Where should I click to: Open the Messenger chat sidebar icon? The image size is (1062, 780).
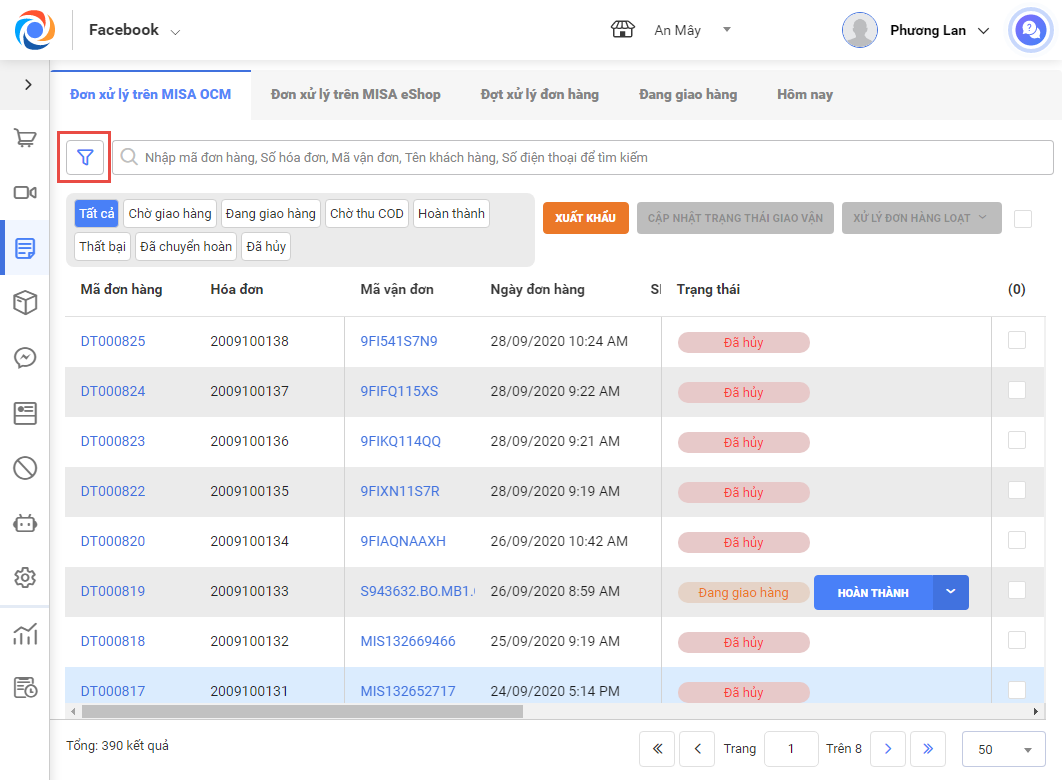25,358
